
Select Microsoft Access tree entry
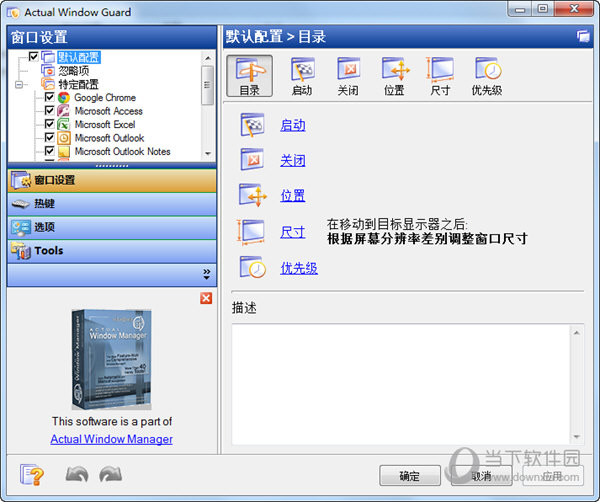[109, 111]
